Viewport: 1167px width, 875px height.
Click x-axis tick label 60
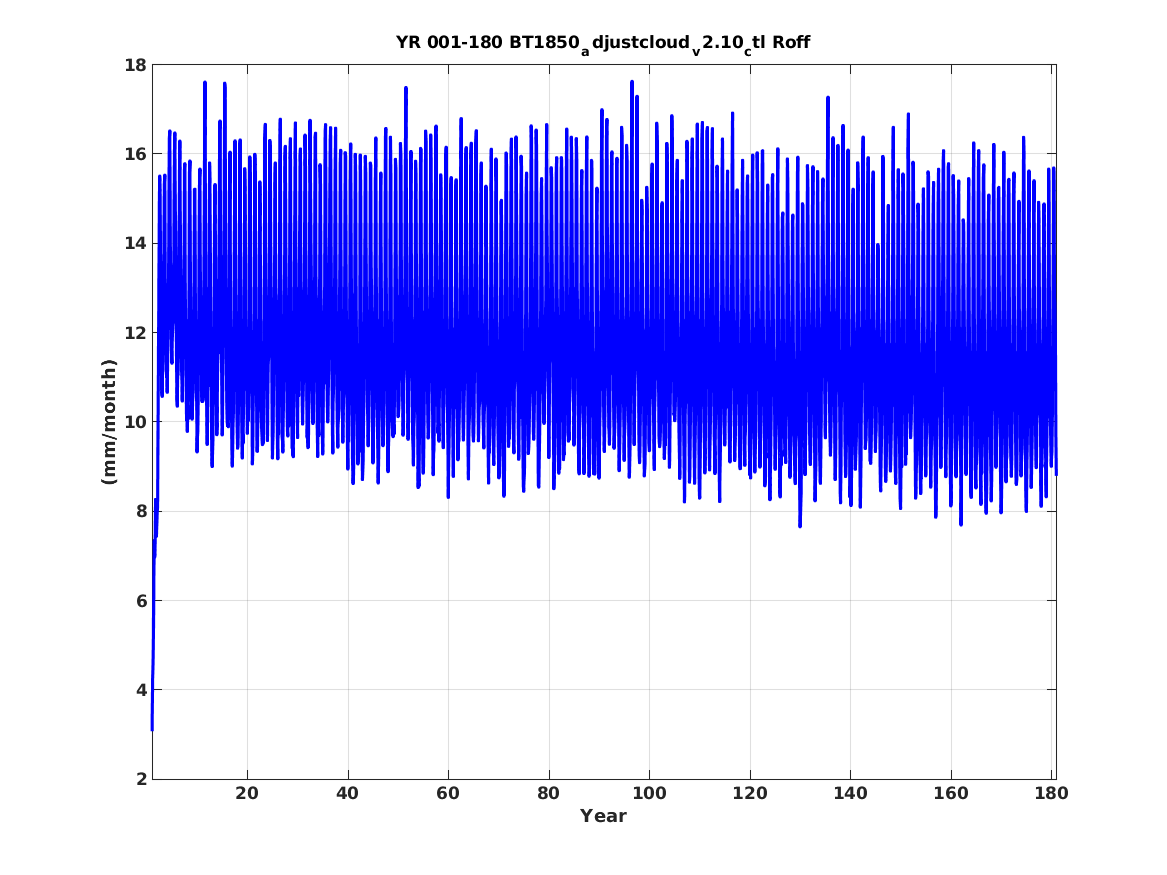tap(448, 793)
